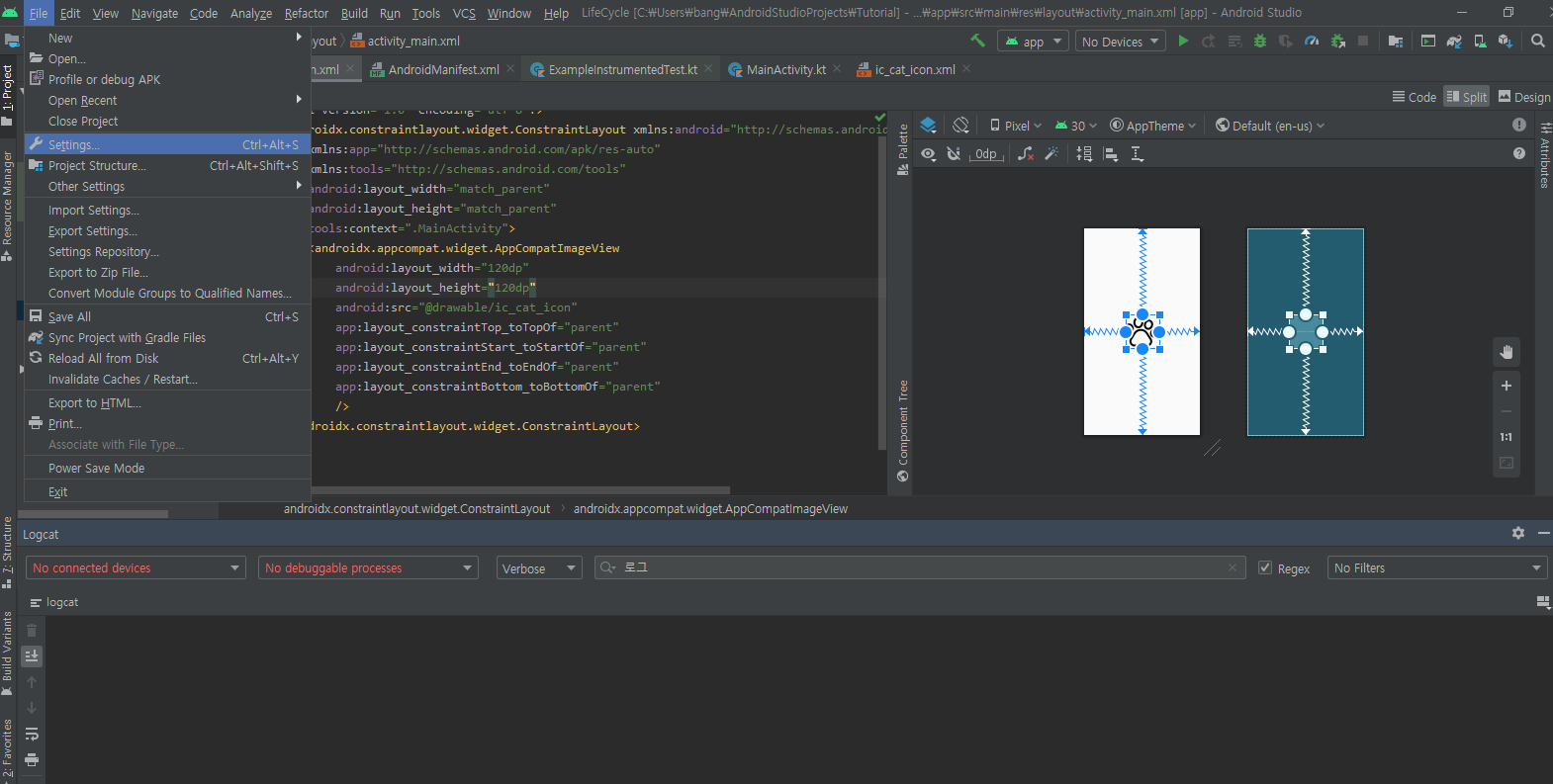
Task: Switch to the AndroidManifest.xml tab
Action: pos(443,69)
